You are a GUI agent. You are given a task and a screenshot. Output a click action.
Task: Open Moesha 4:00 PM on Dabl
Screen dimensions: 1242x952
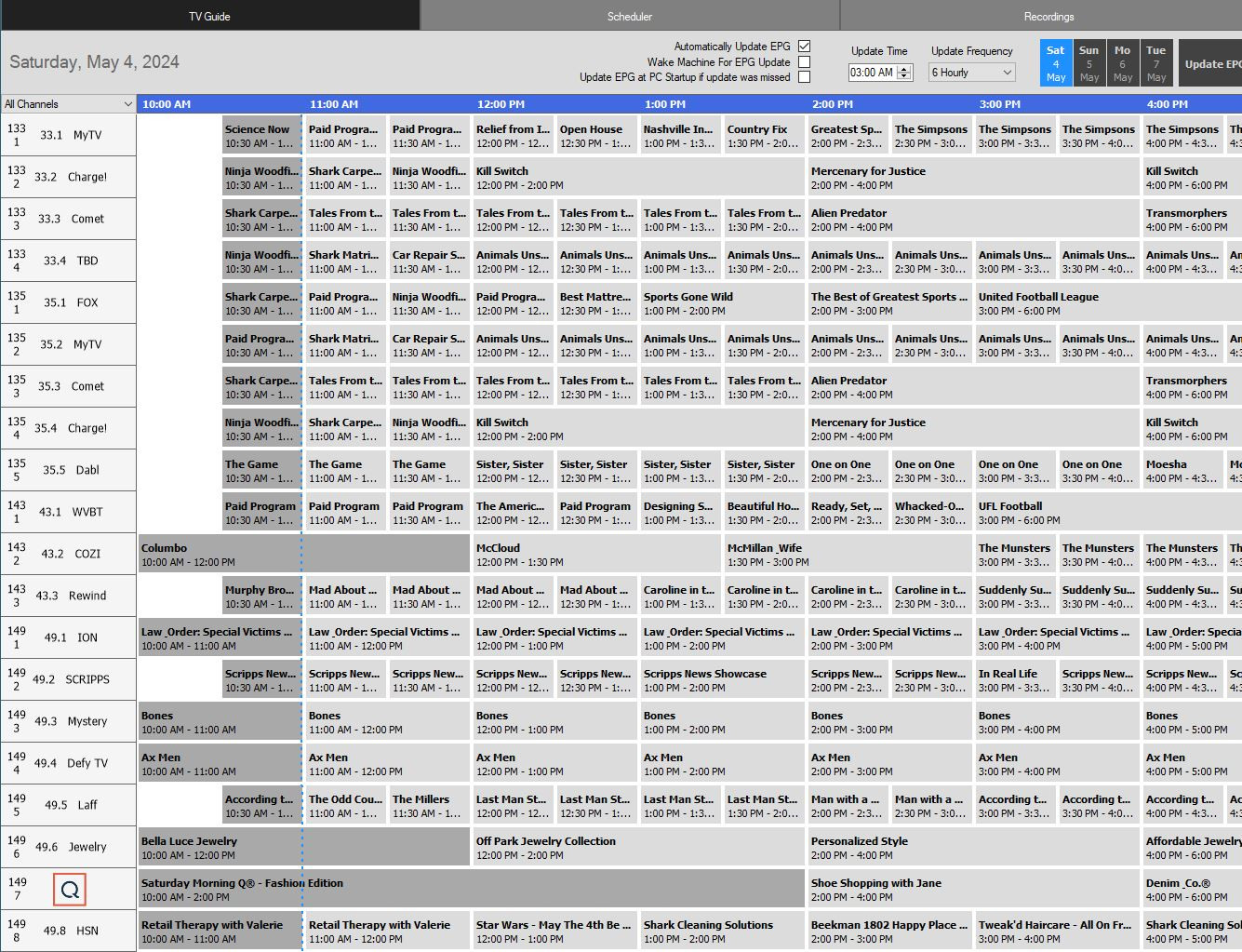pos(1182,470)
